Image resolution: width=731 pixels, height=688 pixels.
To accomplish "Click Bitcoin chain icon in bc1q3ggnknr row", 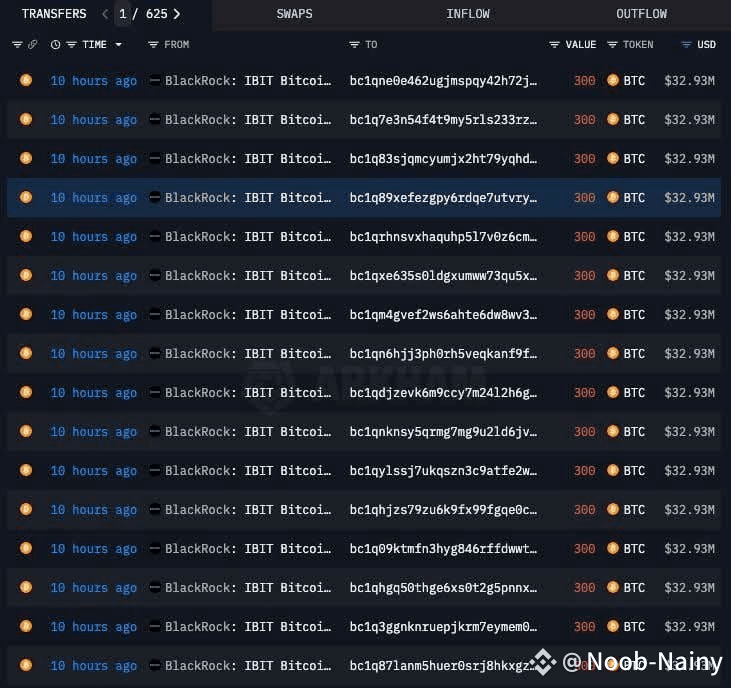I will click(x=26, y=626).
